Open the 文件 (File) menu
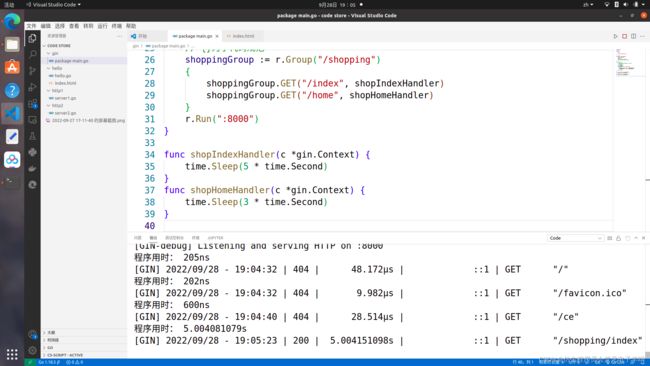 click(32, 26)
